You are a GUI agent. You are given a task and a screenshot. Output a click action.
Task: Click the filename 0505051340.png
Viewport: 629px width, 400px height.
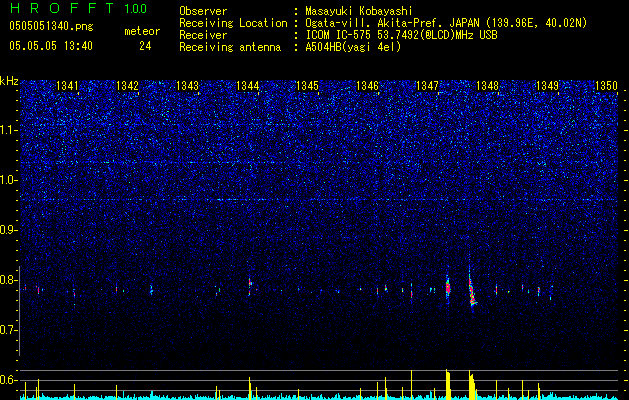coord(51,26)
